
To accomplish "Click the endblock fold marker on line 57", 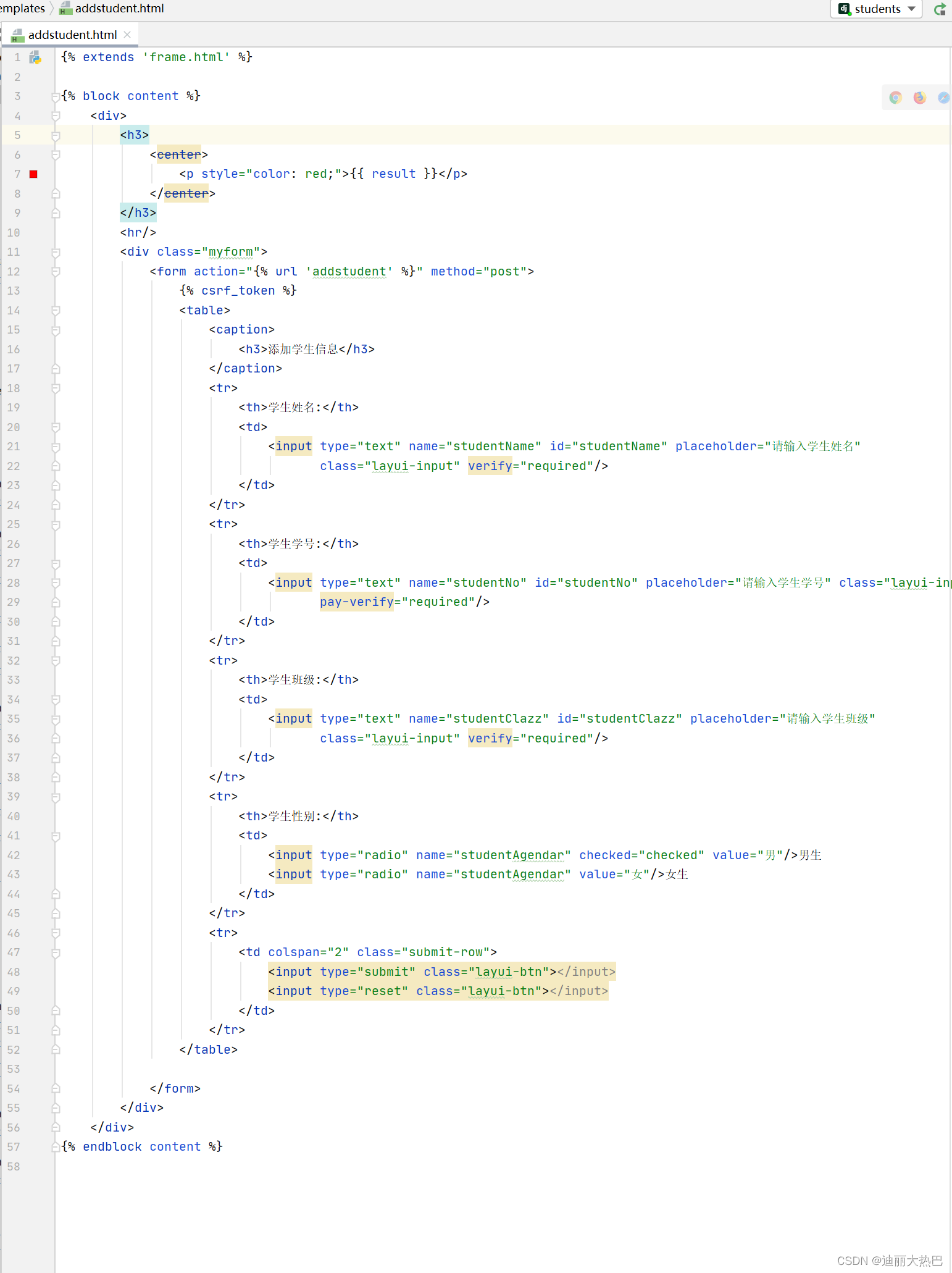I will pyautogui.click(x=56, y=1147).
